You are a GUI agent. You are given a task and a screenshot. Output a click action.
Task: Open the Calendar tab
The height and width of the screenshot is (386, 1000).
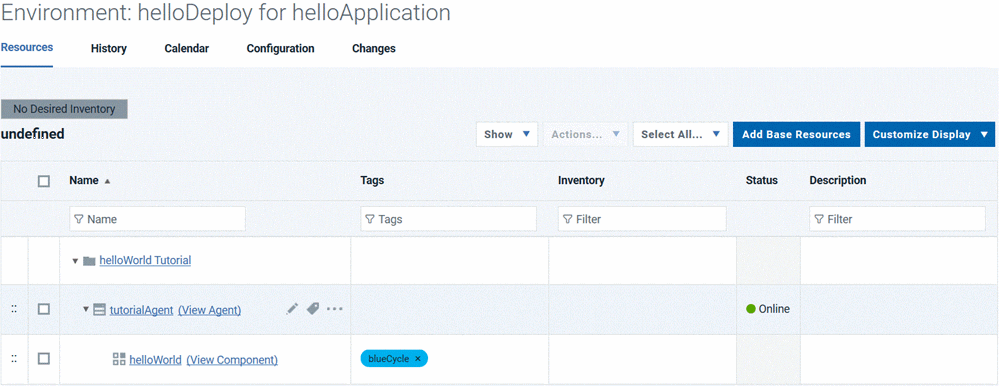tap(187, 48)
